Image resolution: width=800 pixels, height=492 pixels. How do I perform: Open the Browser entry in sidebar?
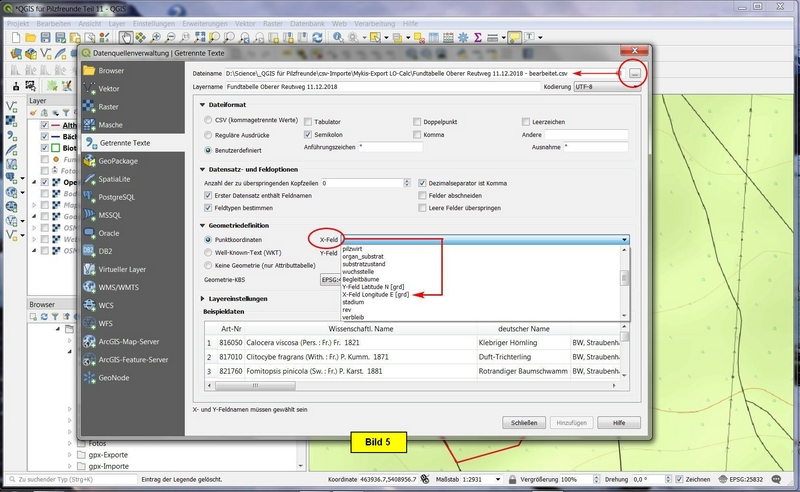[x=111, y=71]
